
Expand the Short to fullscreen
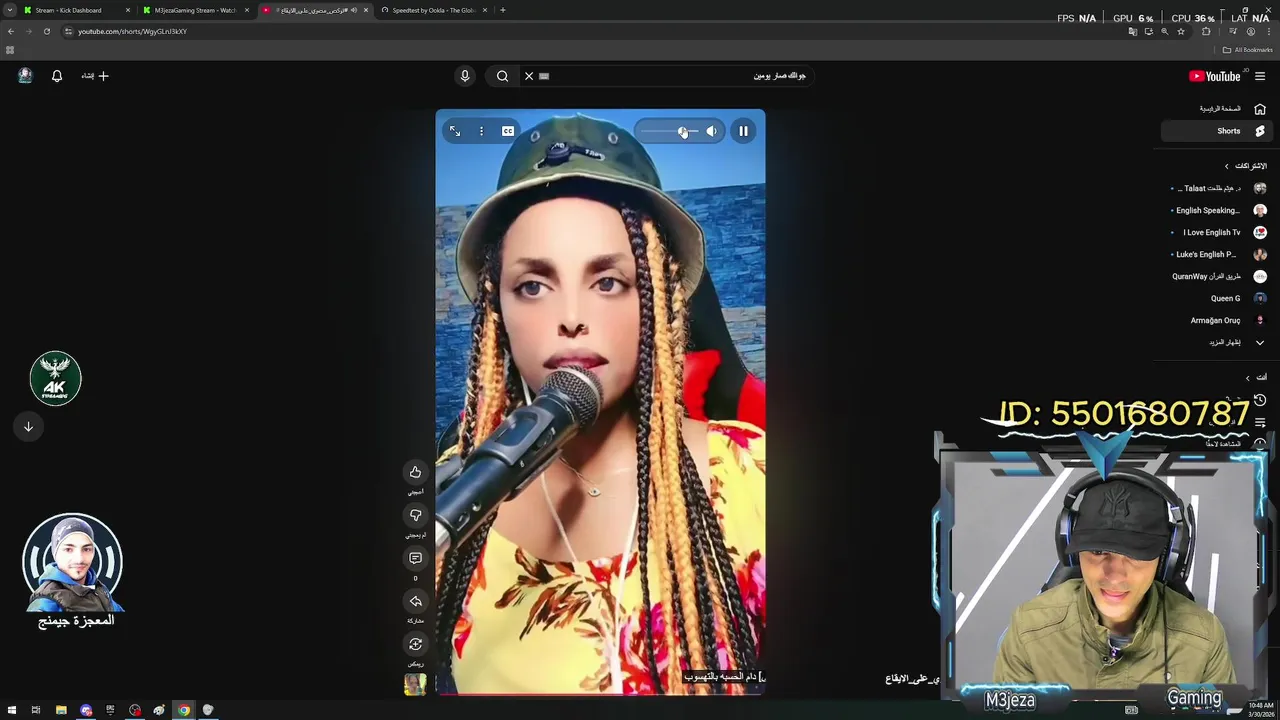[x=455, y=131]
